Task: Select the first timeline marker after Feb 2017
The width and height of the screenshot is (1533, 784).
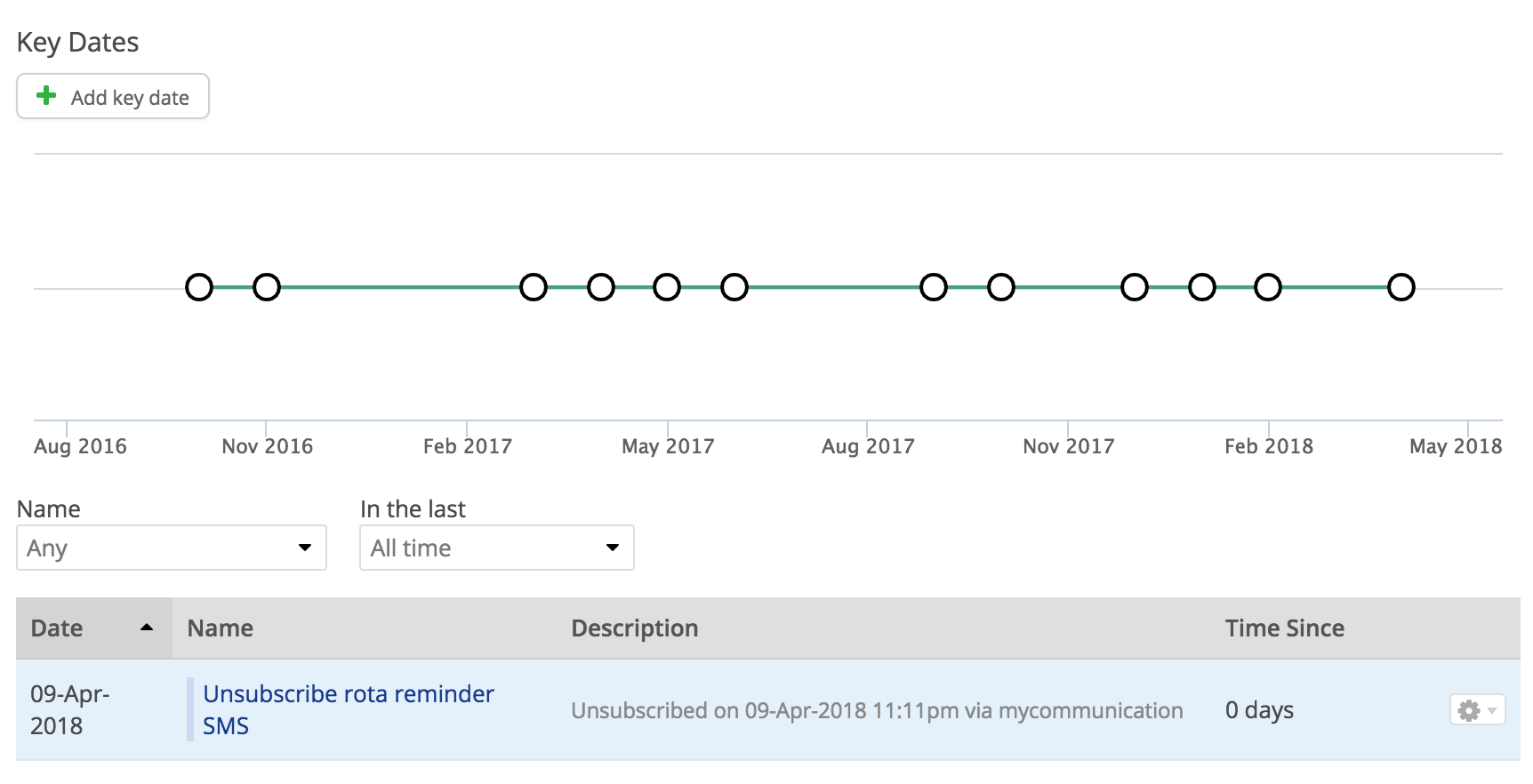Action: click(x=534, y=287)
